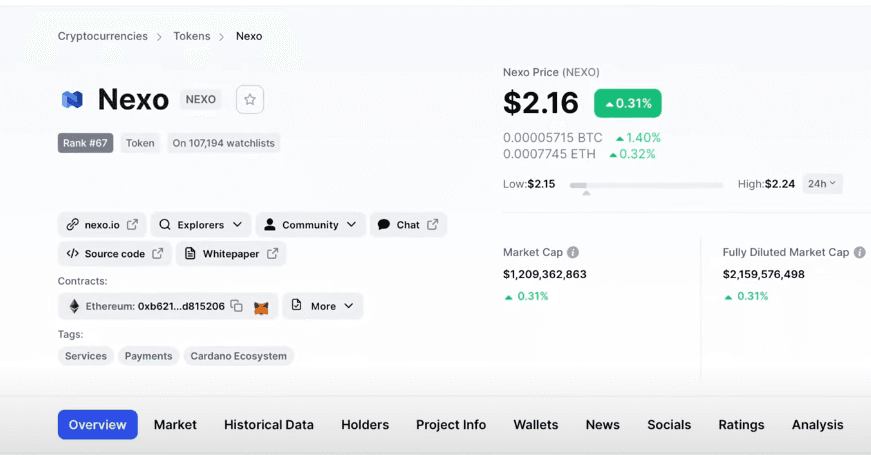Click the Explorers magnifier icon

click(164, 224)
